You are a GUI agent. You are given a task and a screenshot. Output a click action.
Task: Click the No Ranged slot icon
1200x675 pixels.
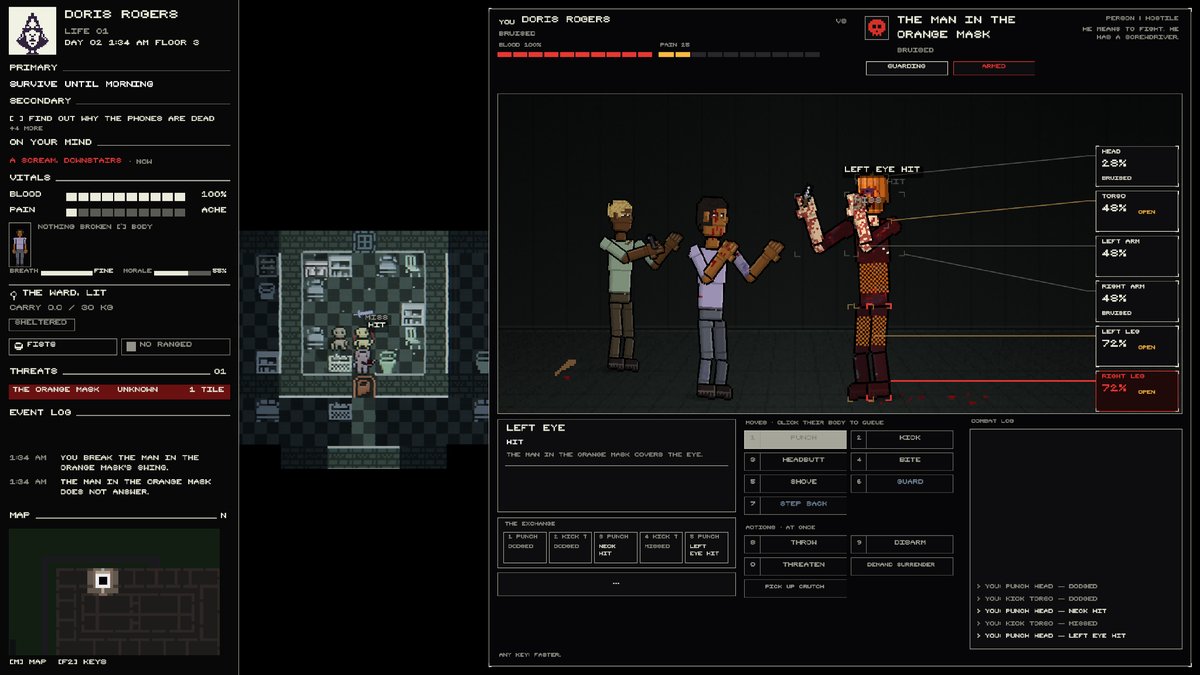click(x=130, y=347)
